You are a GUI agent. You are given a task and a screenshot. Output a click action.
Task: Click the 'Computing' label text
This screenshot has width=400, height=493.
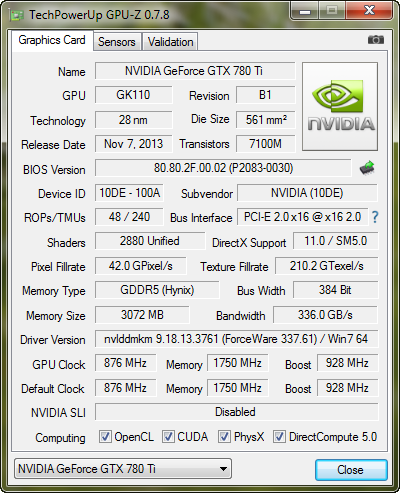(60, 438)
